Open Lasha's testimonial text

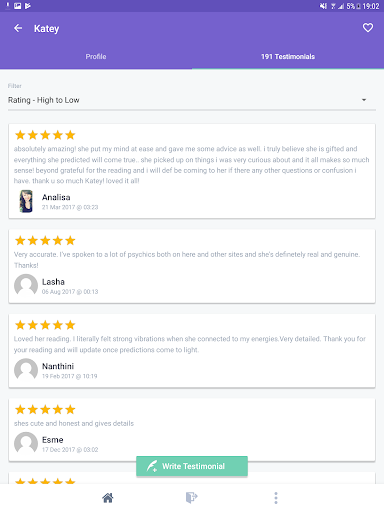[x=187, y=260]
